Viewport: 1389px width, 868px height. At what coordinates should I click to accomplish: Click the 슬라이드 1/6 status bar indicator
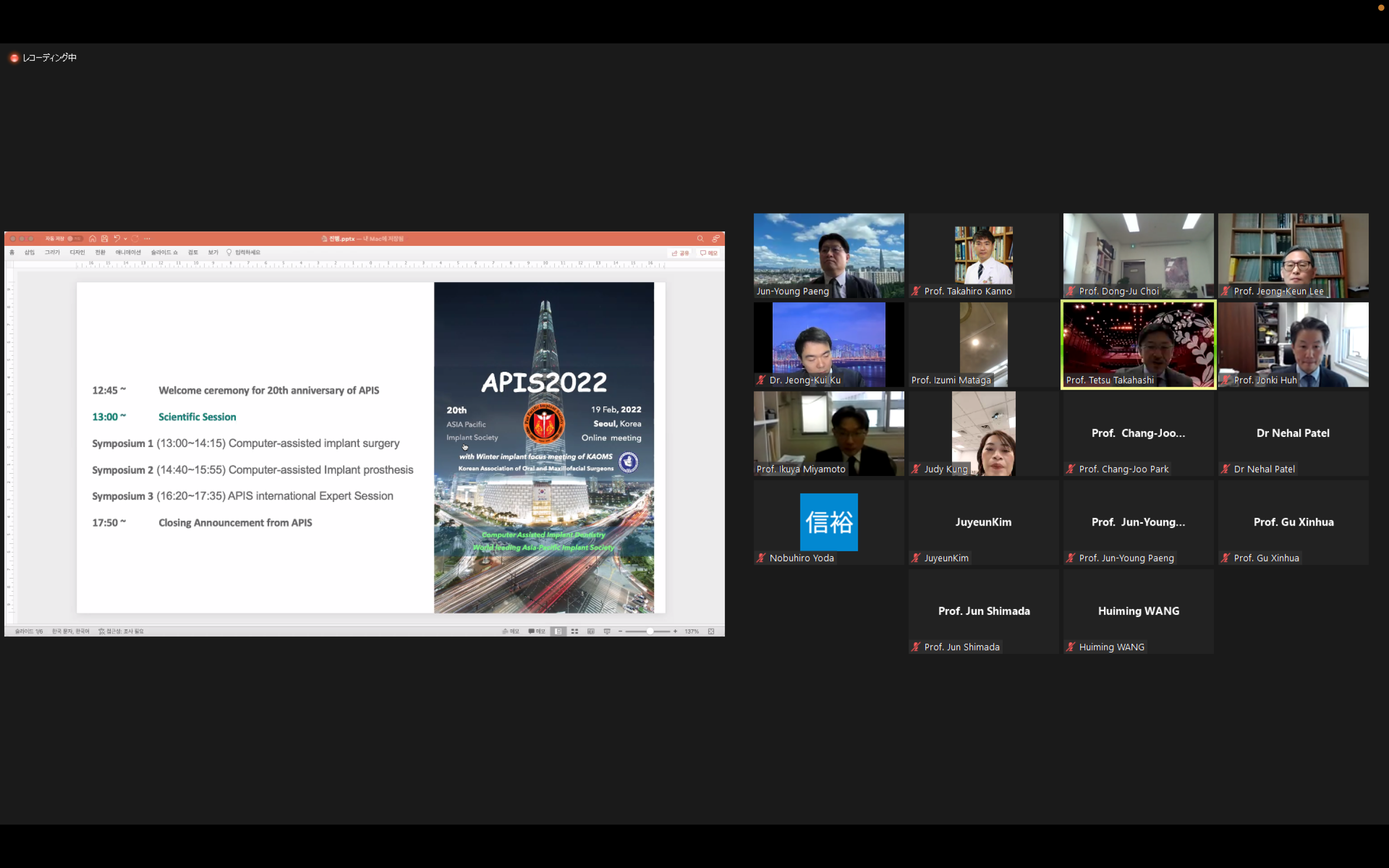point(29,632)
